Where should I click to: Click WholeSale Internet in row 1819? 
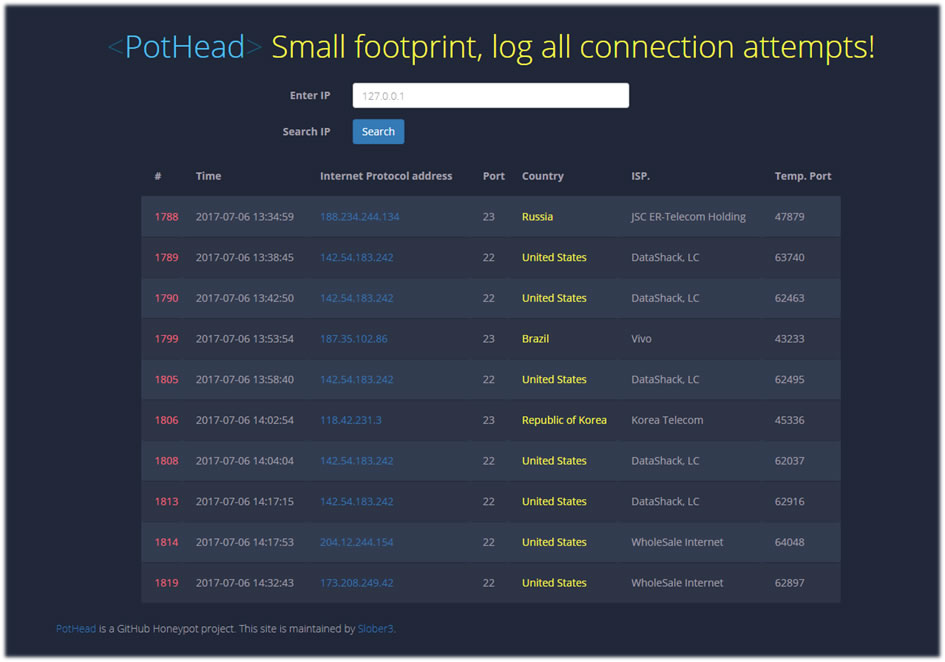pos(677,583)
